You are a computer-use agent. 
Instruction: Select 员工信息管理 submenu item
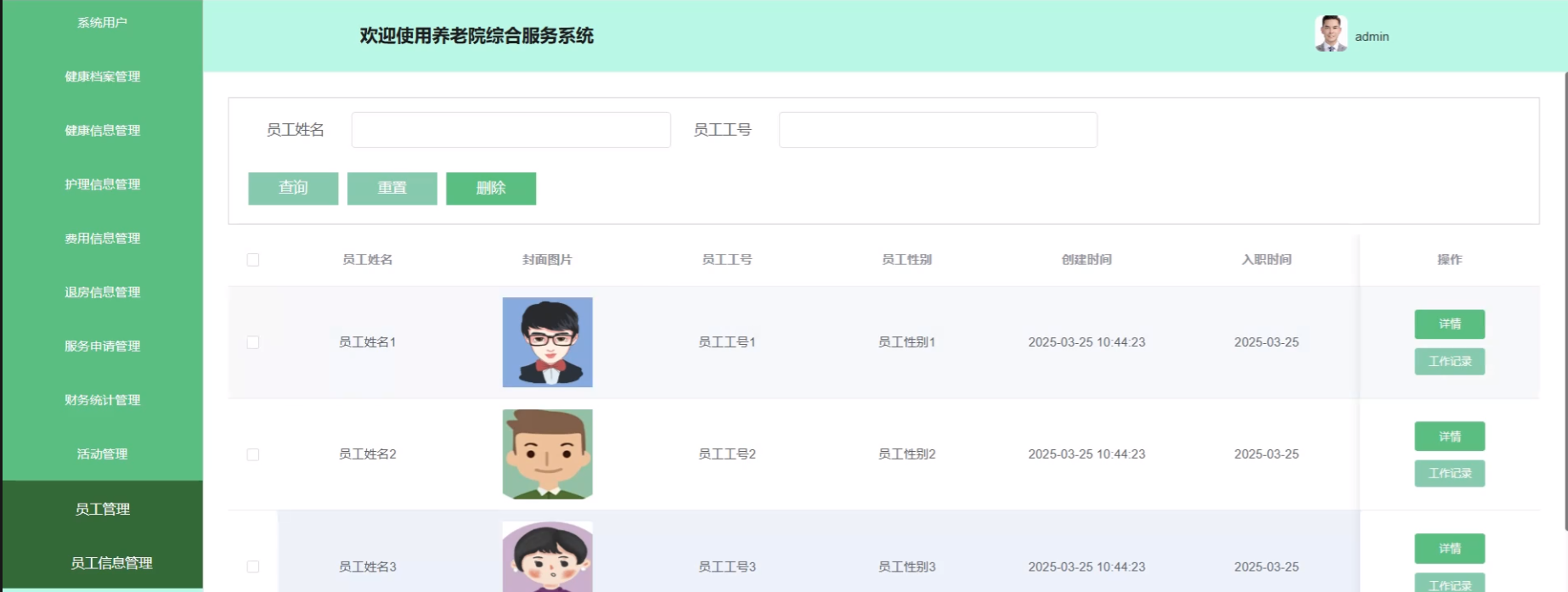pos(111,562)
